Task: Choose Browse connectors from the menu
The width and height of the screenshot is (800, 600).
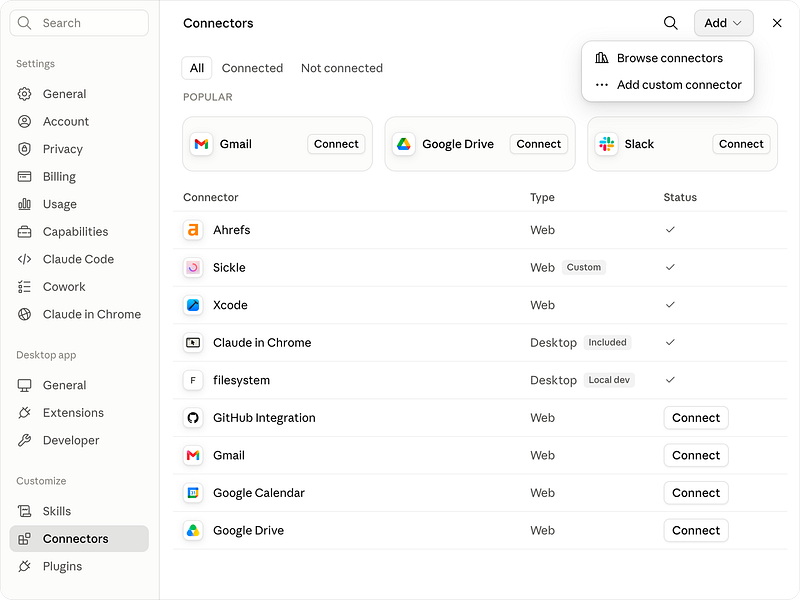Action: [667, 58]
